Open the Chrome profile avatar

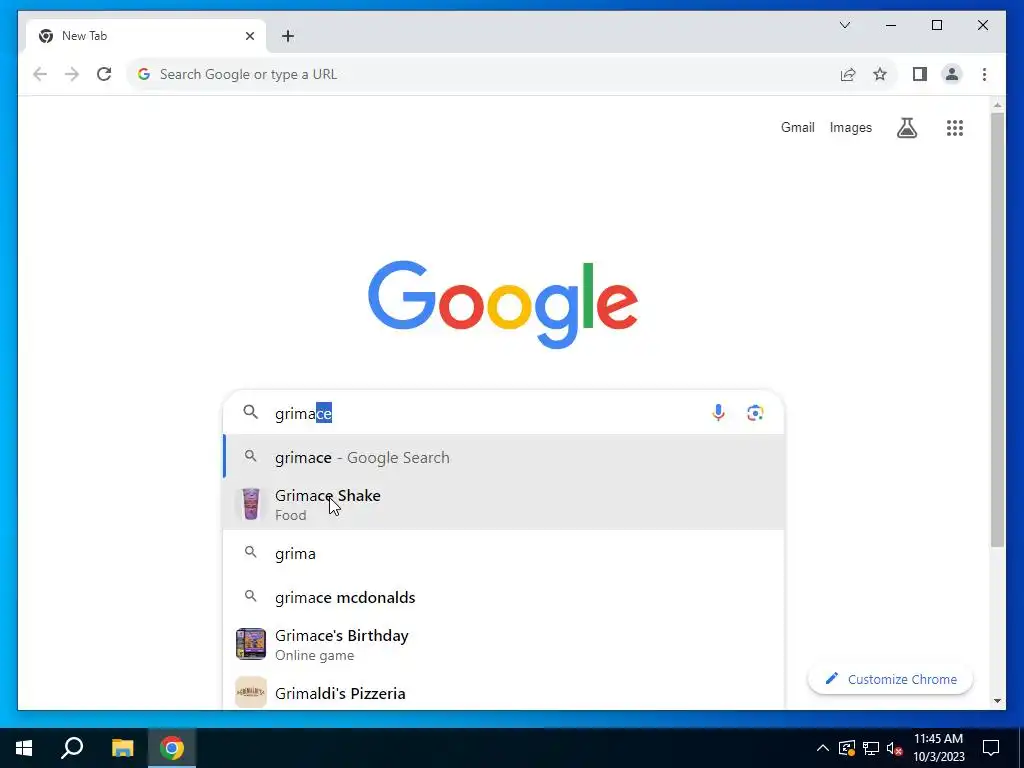[x=952, y=74]
